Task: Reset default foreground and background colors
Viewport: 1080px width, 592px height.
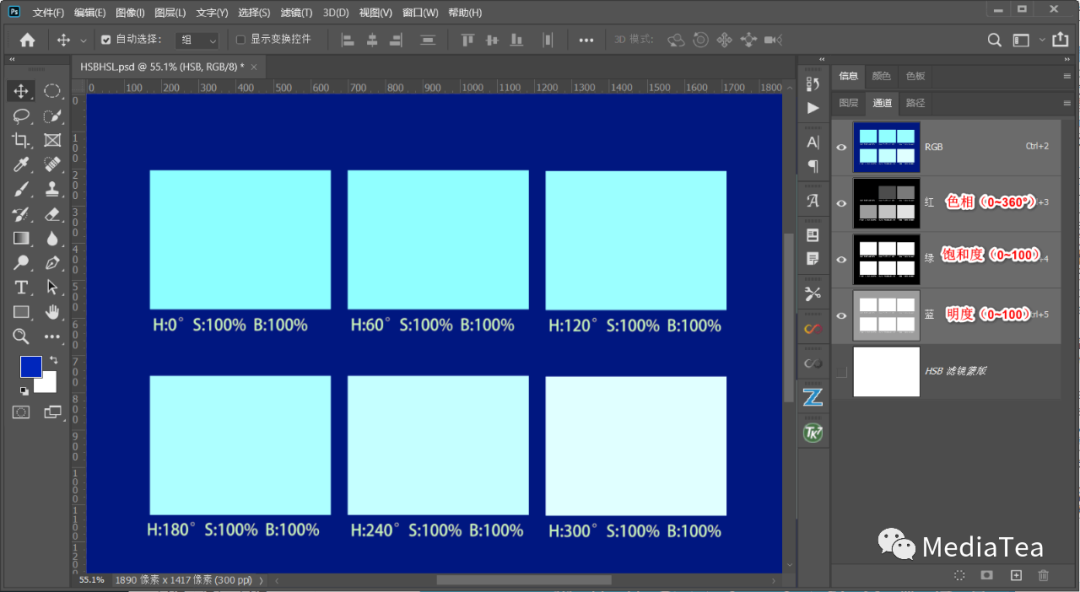Action: tap(24, 391)
